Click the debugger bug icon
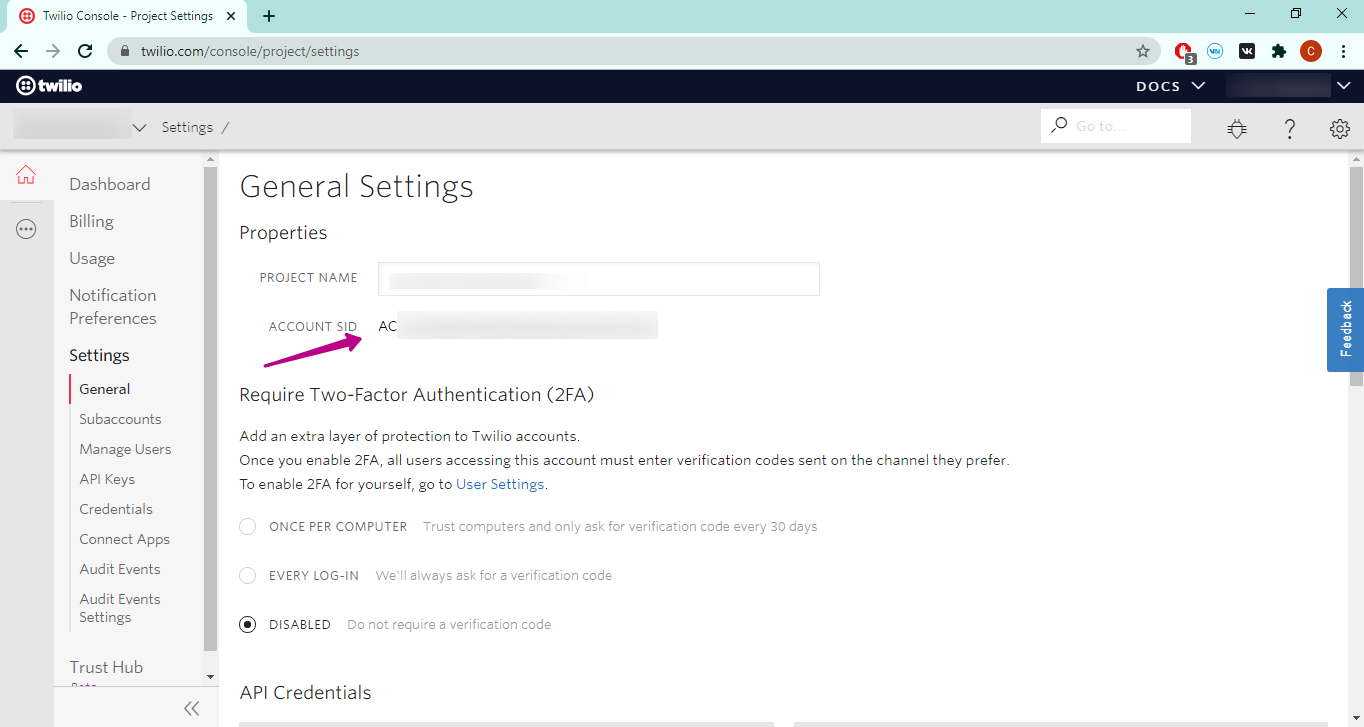This screenshot has width=1364, height=727. point(1237,128)
